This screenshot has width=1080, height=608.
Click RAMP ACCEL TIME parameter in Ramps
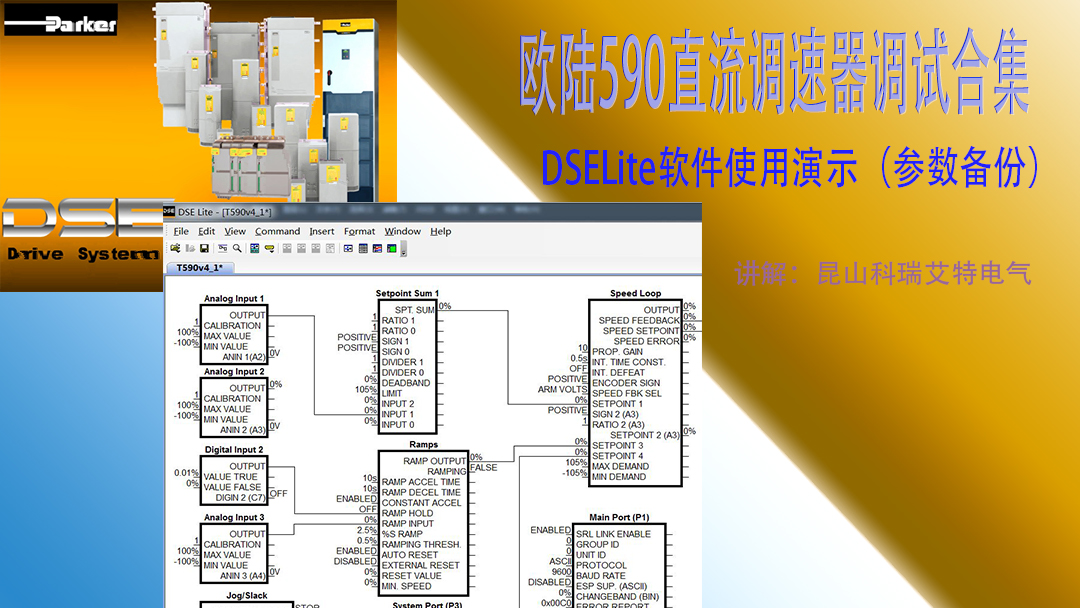421,482
